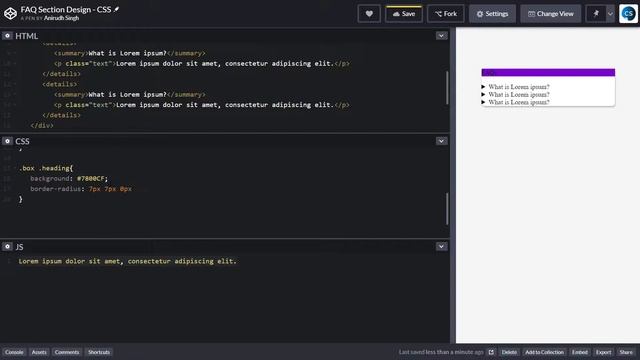The height and width of the screenshot is (360, 640).
Task: Fork this pen
Action: (446, 14)
